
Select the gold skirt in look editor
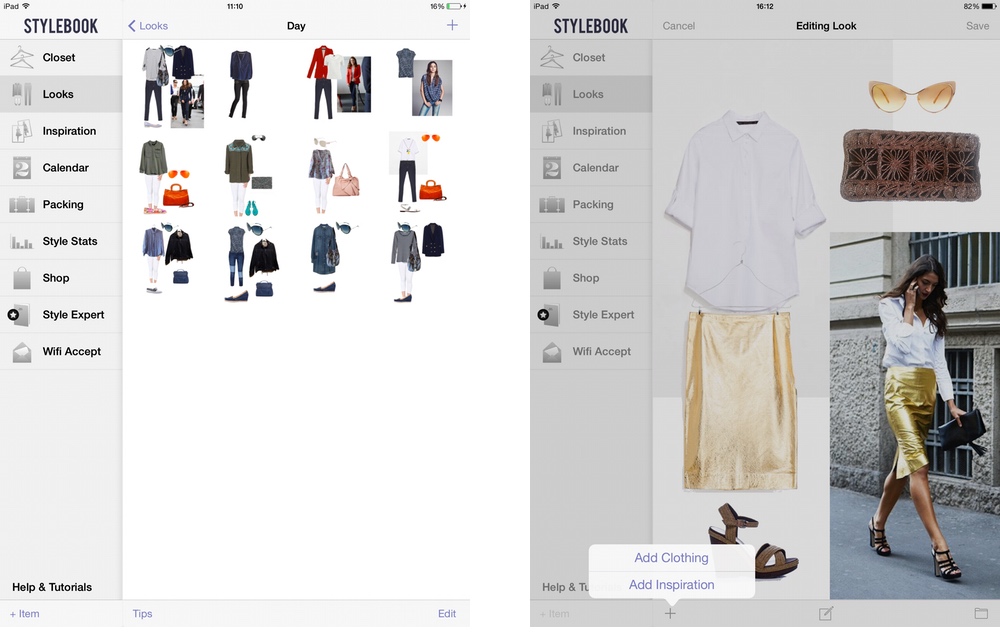[x=740, y=400]
